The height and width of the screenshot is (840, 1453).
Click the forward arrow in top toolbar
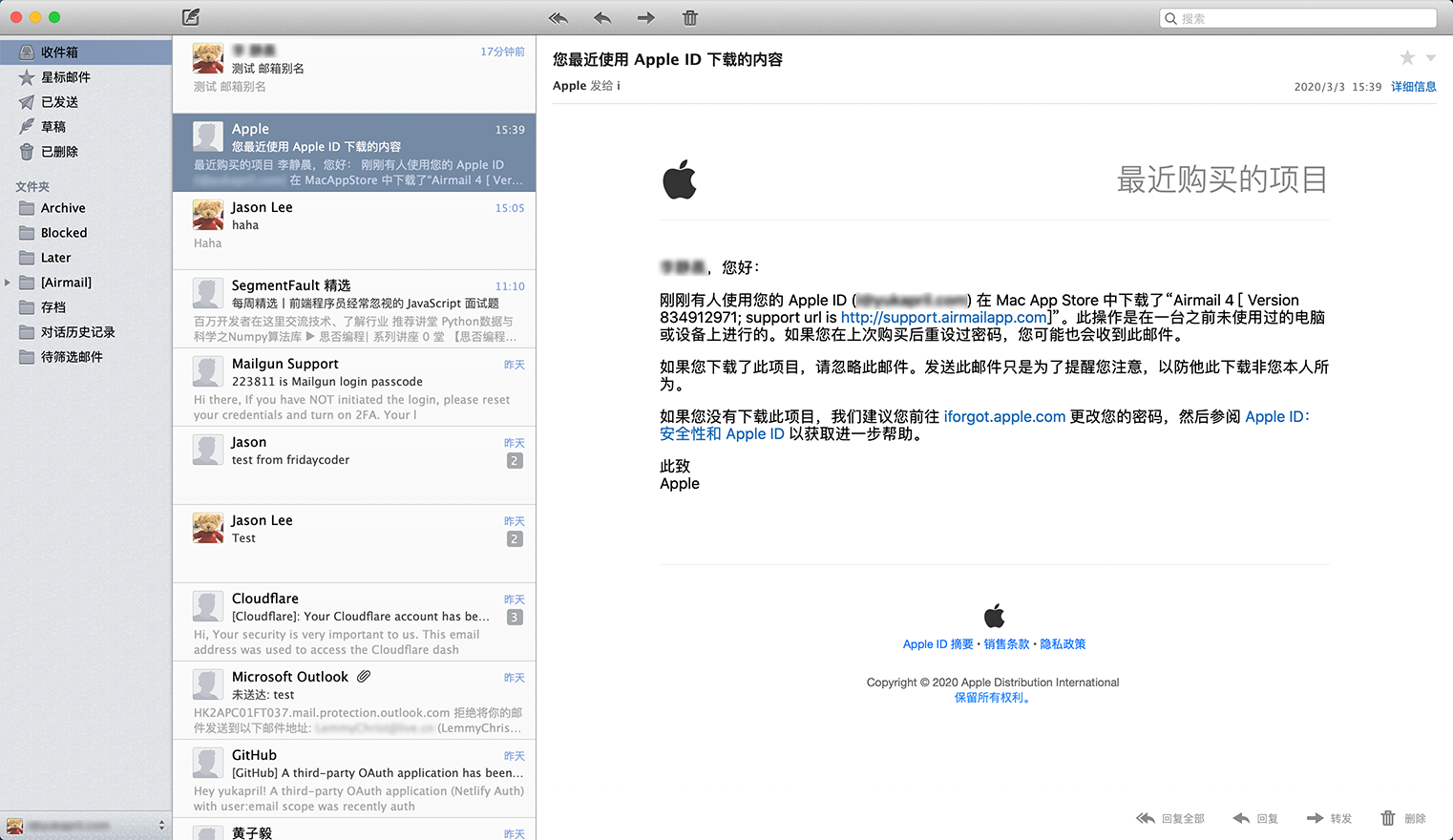pos(646,18)
